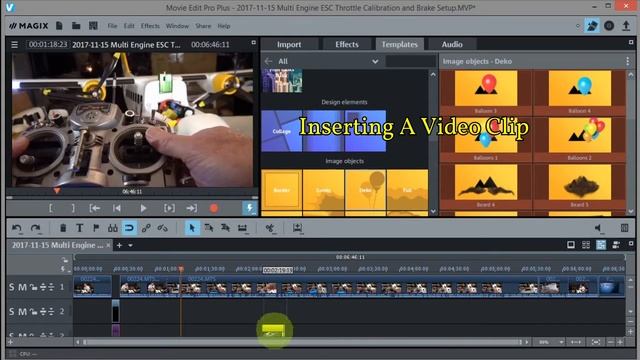Open the Edit menu
Screen dimensions: 640x360
[x=129, y=26]
